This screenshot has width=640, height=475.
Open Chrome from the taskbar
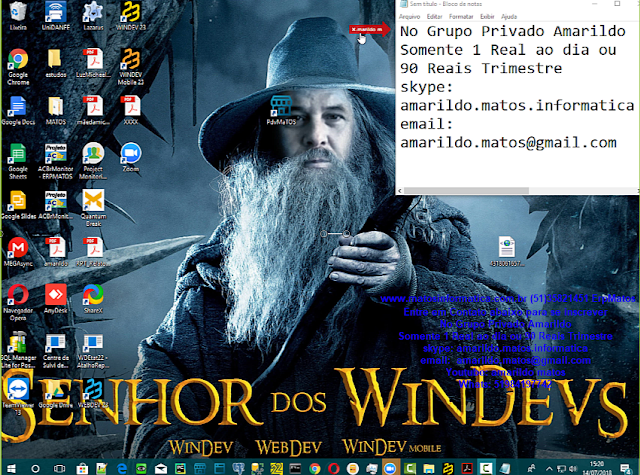[314, 468]
